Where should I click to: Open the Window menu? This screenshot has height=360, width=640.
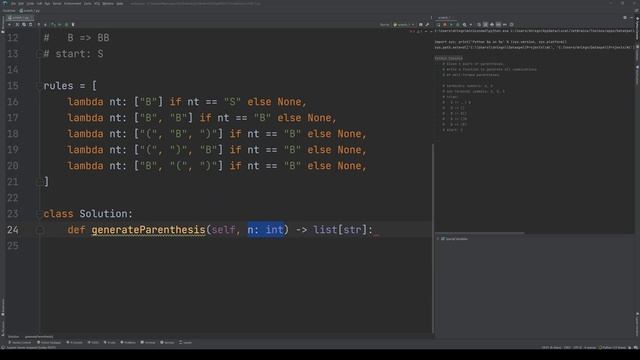pos(108,4)
